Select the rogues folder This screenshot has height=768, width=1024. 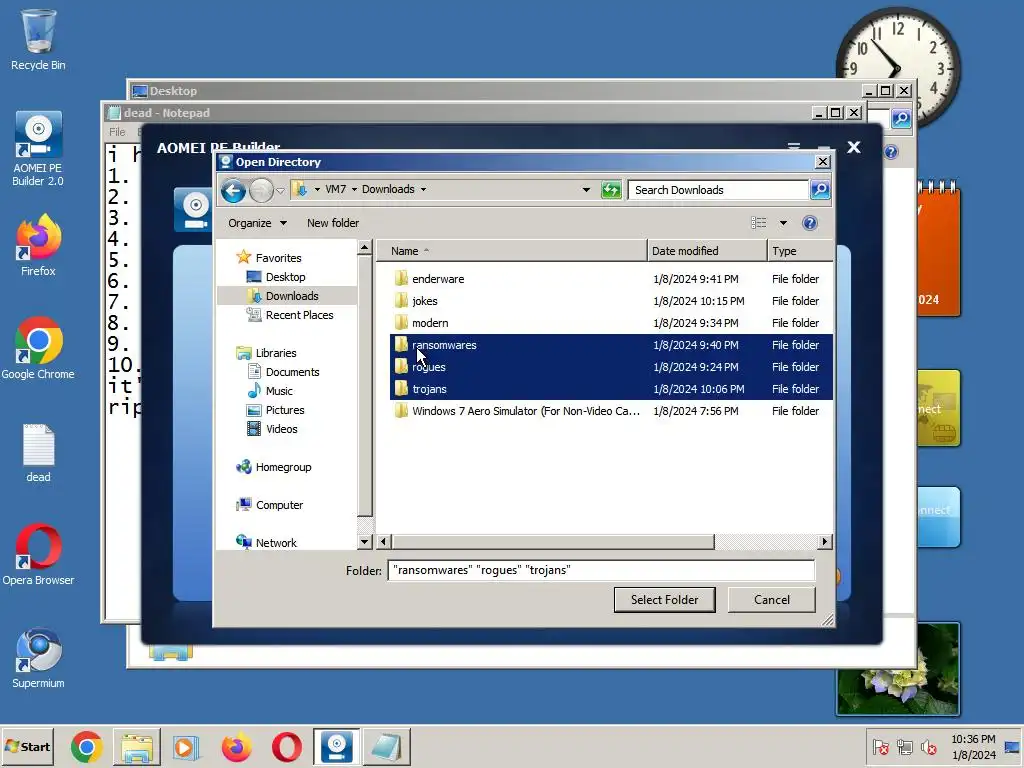[611, 367]
